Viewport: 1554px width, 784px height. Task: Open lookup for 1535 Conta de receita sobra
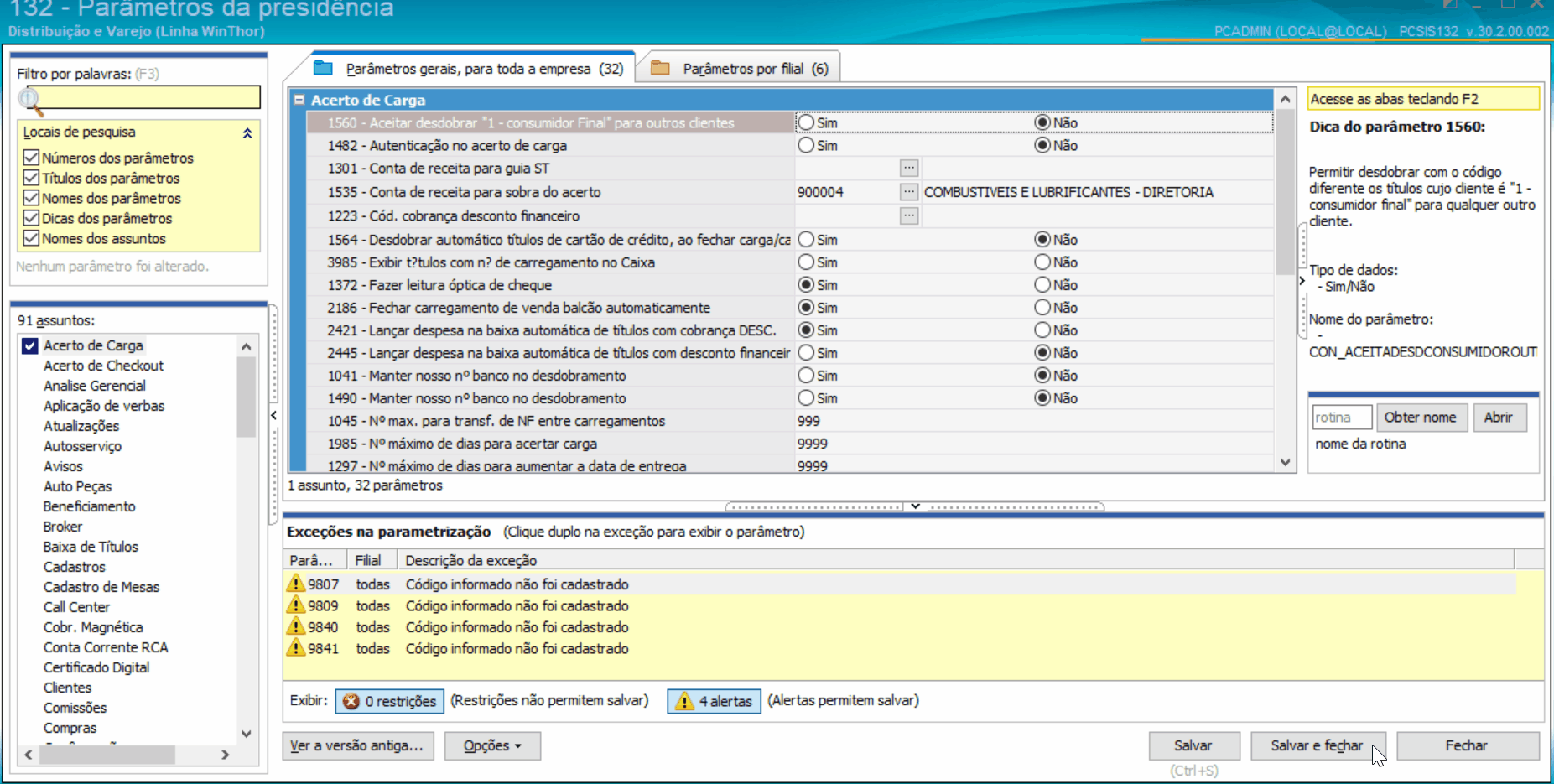pos(909,192)
